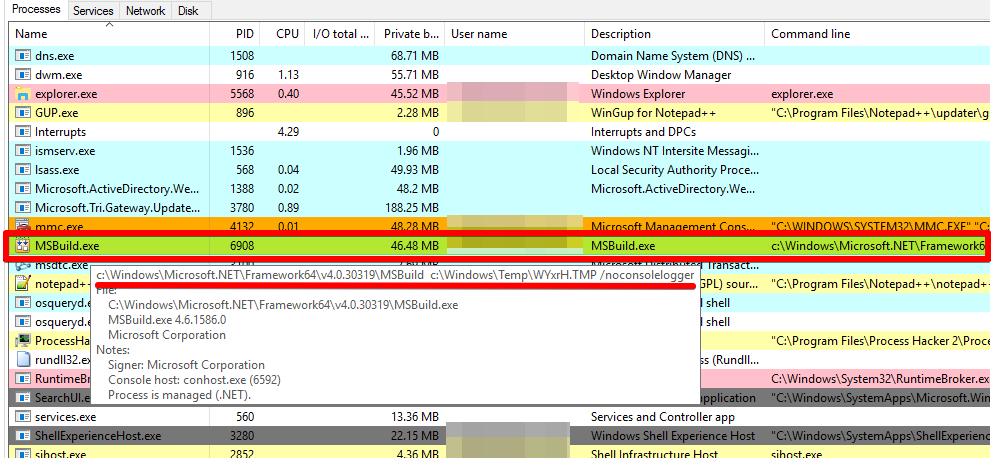Click the Command line column header
This screenshot has width=996, height=458.
click(810, 34)
